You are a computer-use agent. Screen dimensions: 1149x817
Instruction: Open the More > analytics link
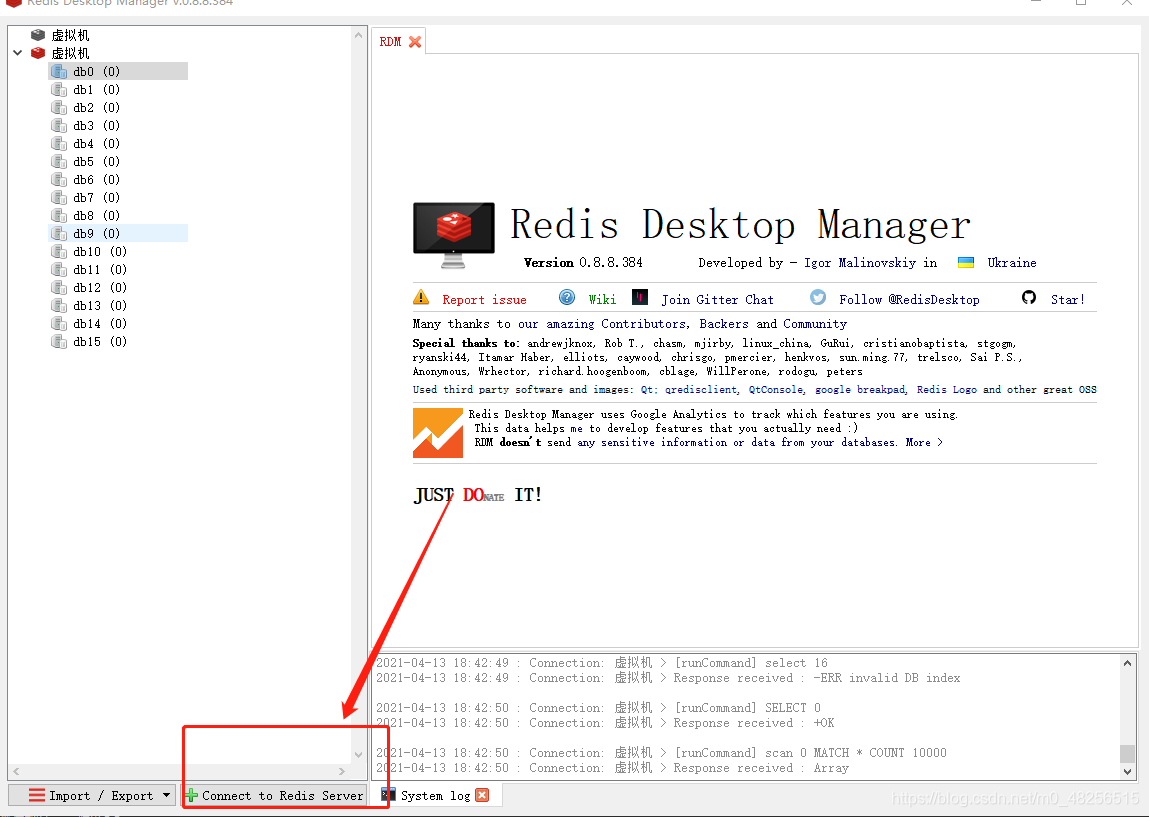tap(924, 443)
